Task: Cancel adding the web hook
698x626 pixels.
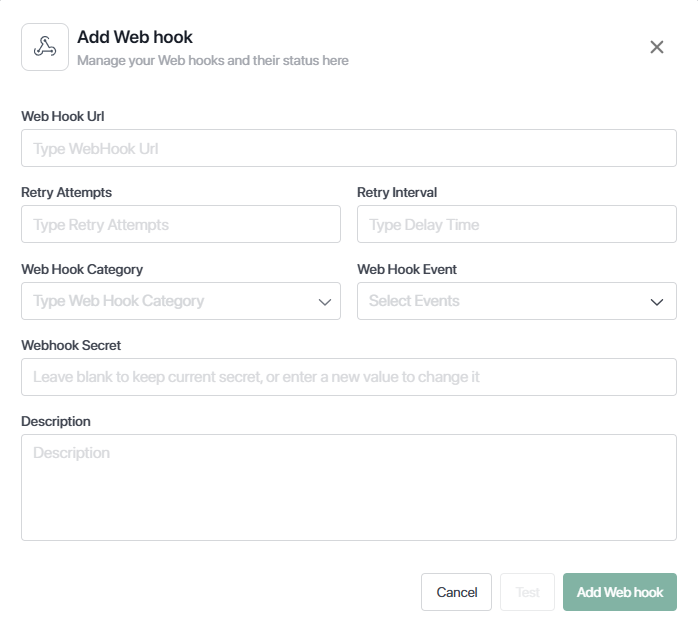Action: coord(456,592)
